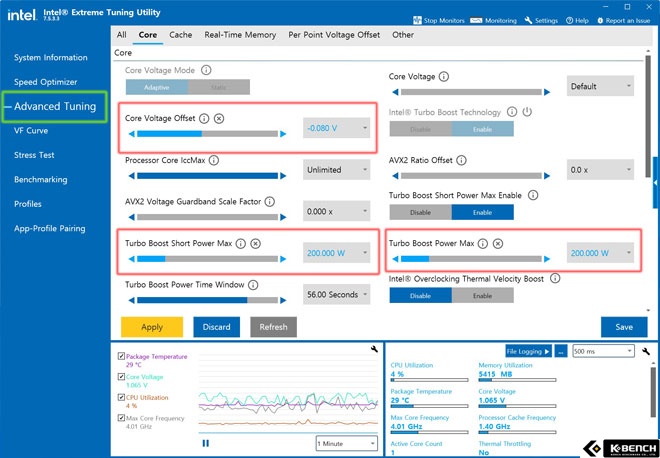Toggle Package Temperature graph checkbox

121,356
